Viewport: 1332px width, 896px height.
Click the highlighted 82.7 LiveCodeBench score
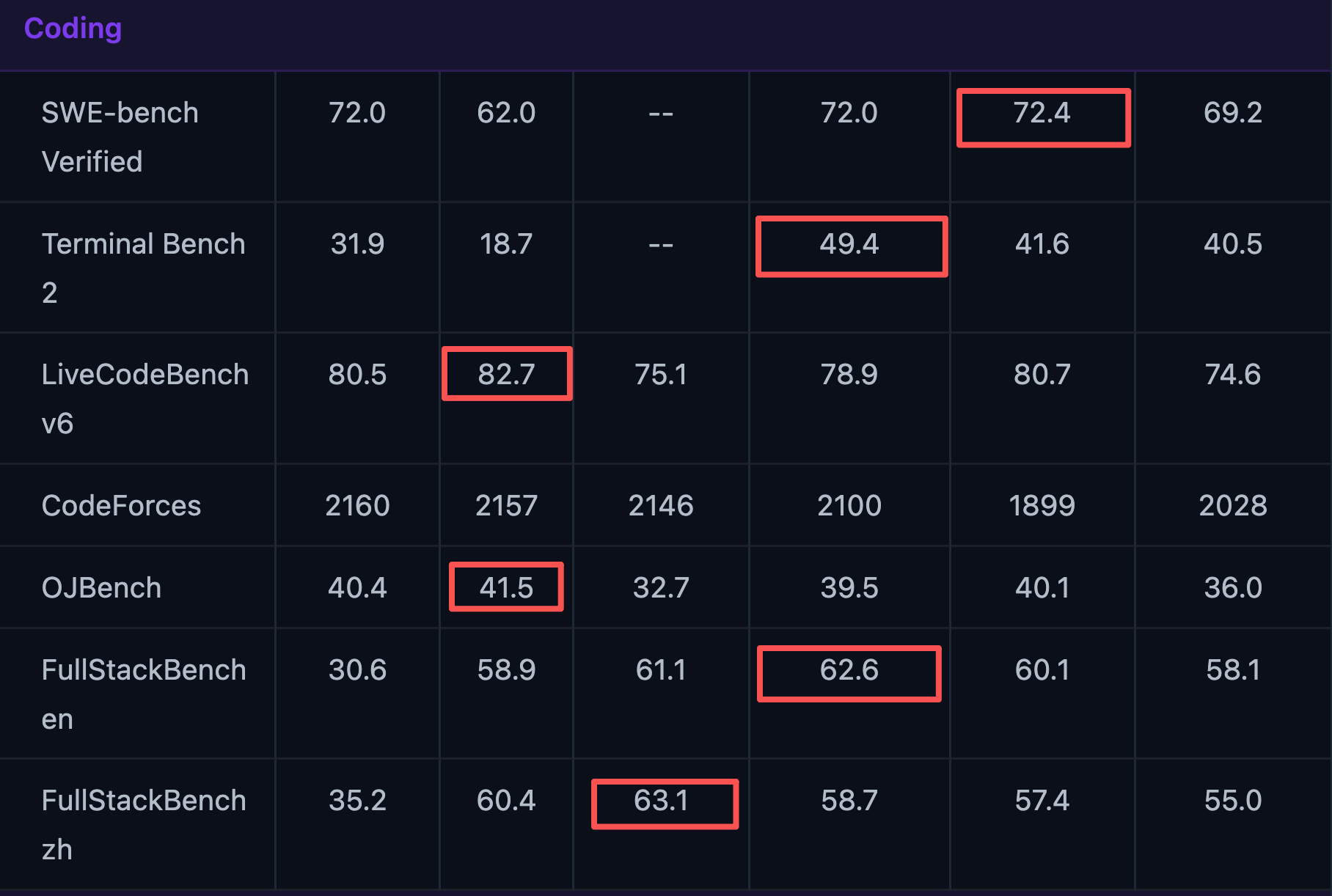pos(506,375)
